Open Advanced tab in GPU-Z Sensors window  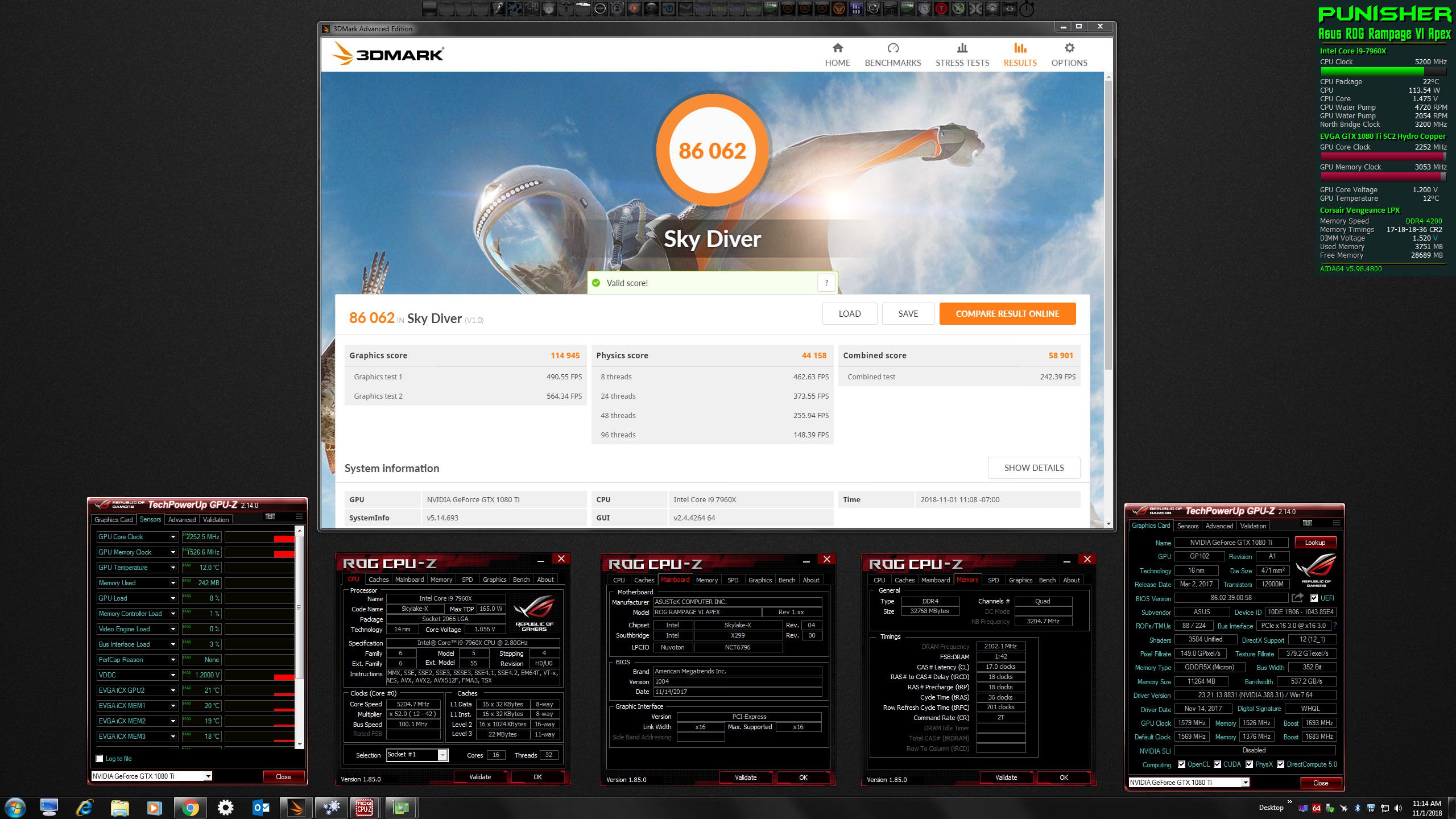click(181, 519)
